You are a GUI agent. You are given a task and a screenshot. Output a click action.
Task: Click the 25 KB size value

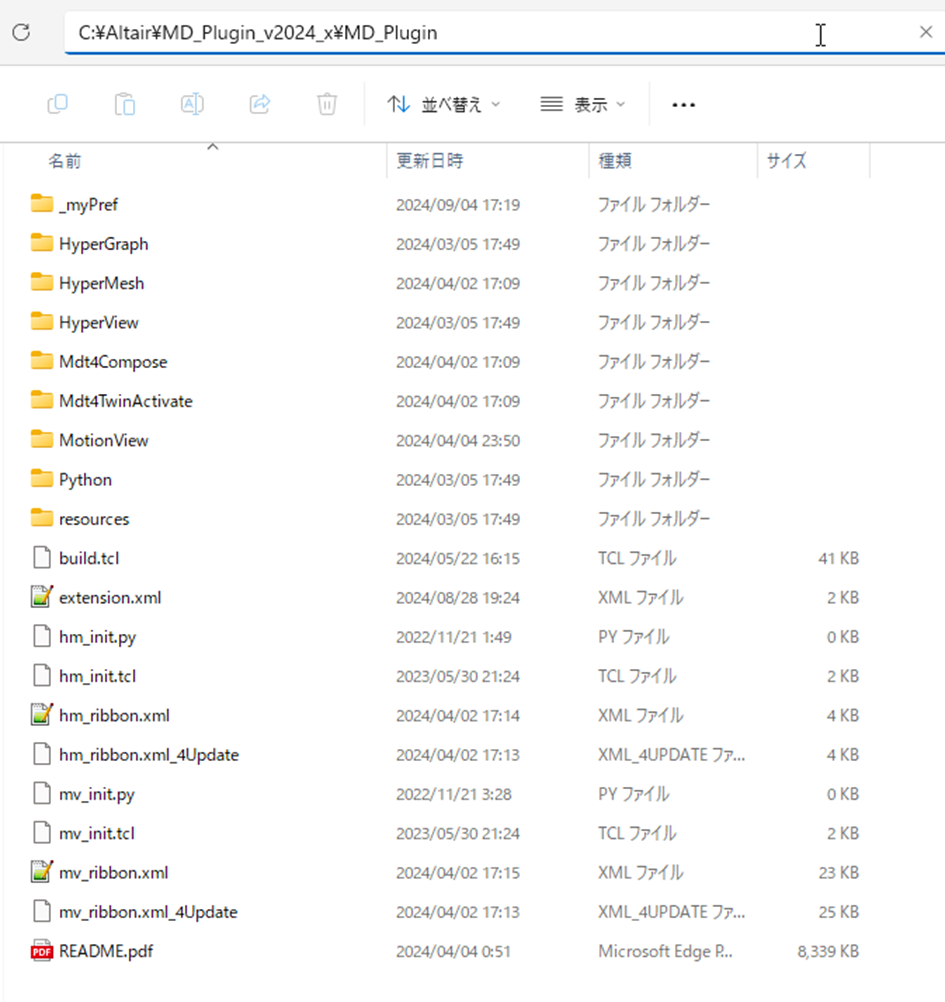[x=838, y=912]
